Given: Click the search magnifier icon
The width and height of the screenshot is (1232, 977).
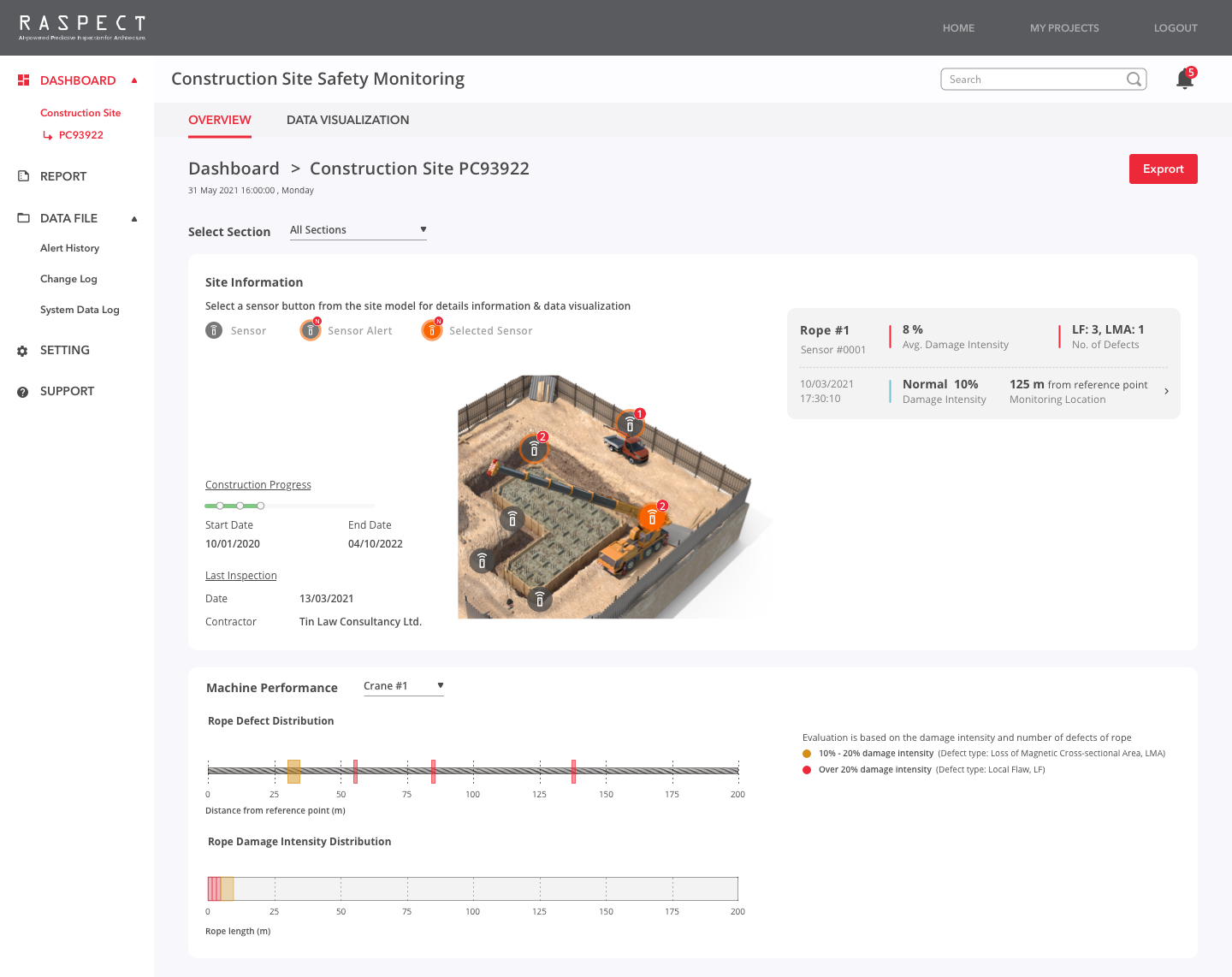Looking at the screenshot, I should [x=1134, y=80].
